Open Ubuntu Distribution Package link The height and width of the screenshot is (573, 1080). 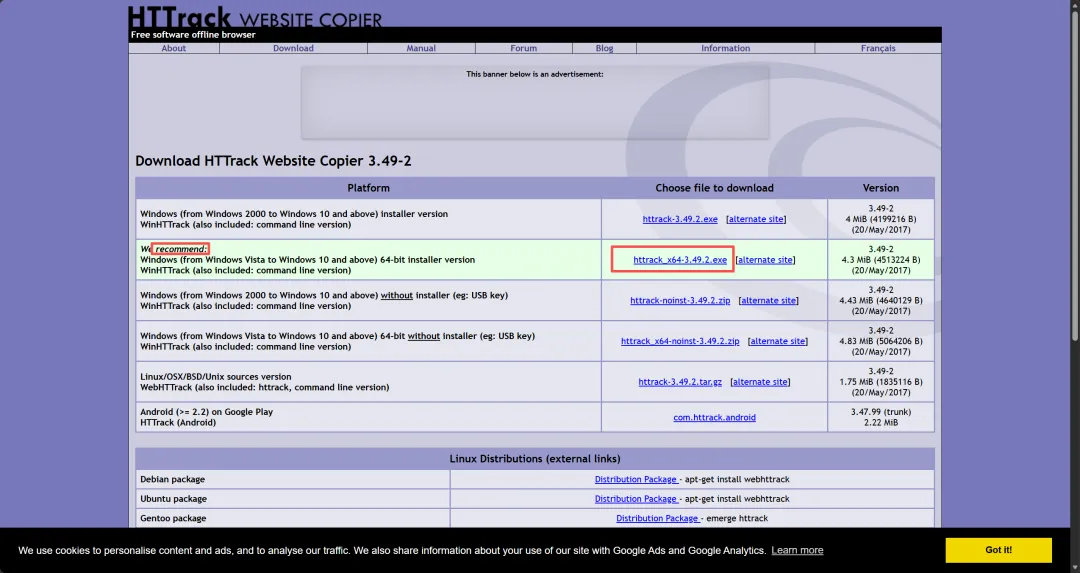click(x=636, y=499)
